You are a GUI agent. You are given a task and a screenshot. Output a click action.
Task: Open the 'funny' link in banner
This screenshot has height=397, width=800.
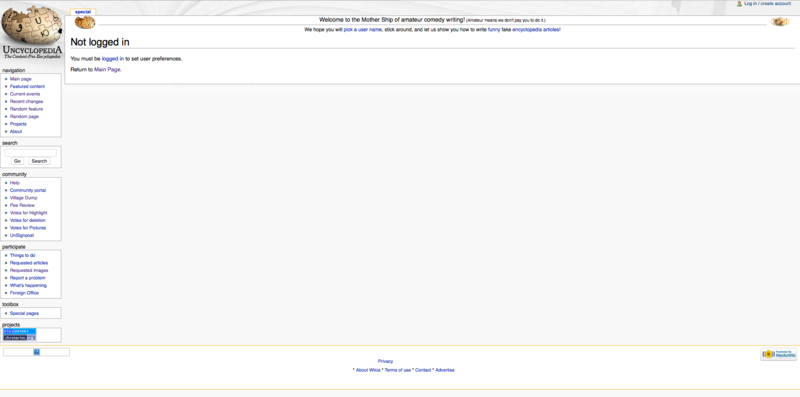pos(494,30)
